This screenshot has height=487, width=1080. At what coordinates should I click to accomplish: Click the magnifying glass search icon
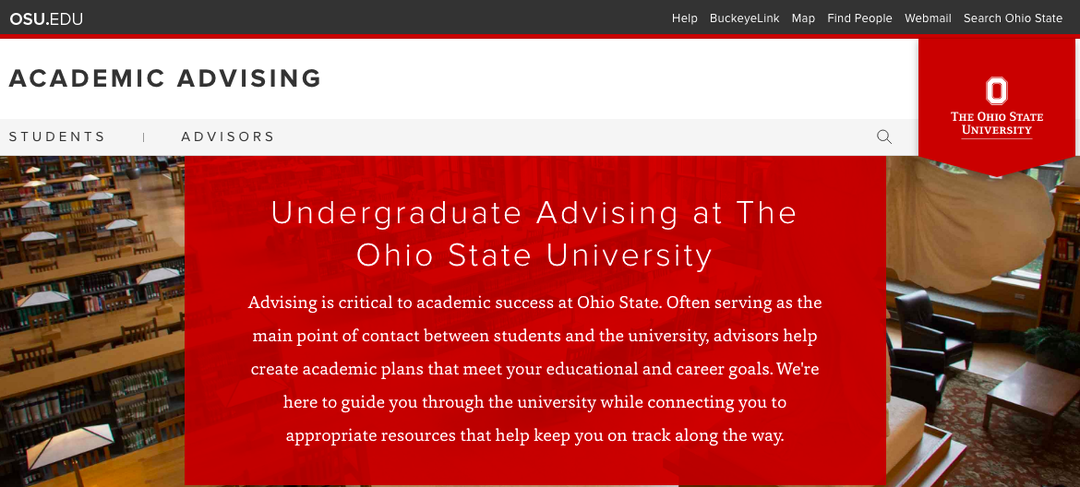pyautogui.click(x=884, y=137)
